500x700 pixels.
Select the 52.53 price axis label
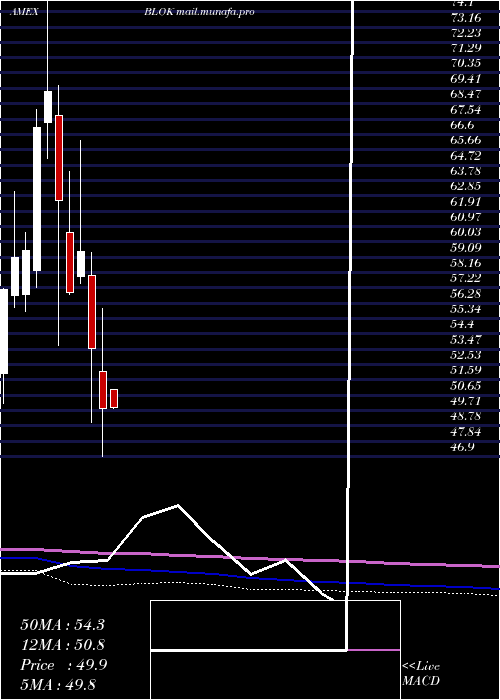coord(466,356)
